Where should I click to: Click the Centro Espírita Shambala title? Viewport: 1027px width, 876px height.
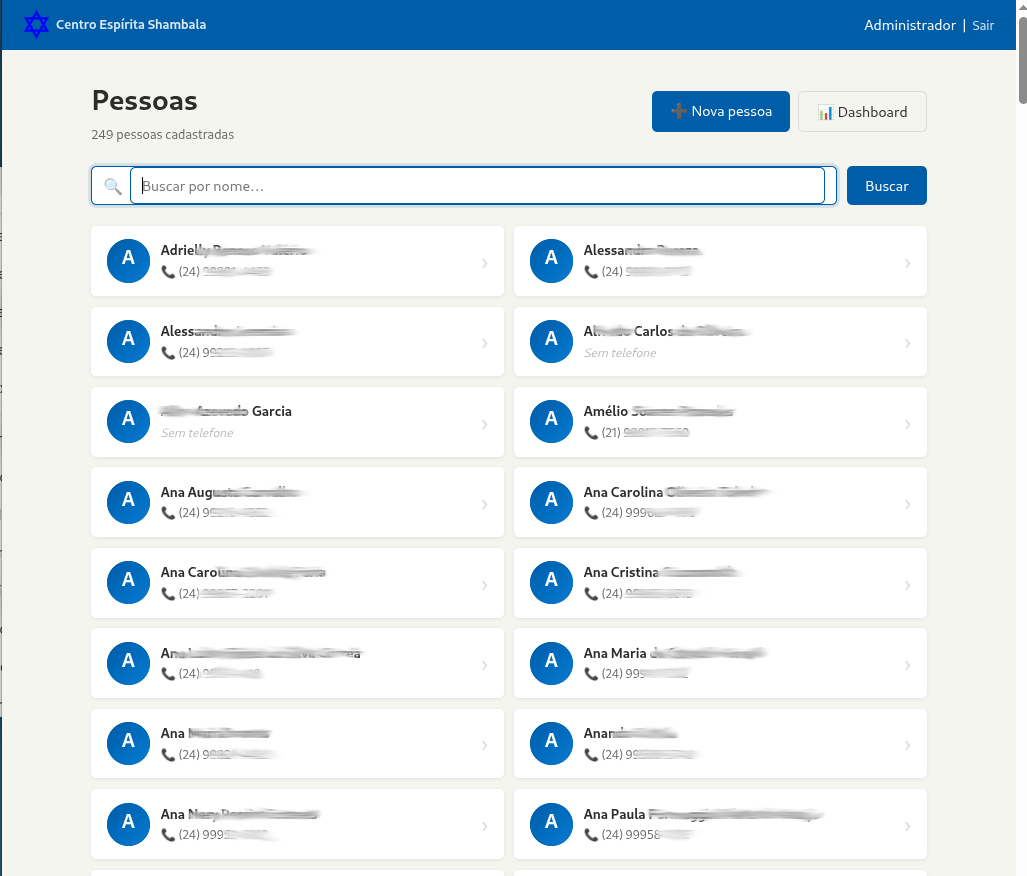(x=131, y=25)
